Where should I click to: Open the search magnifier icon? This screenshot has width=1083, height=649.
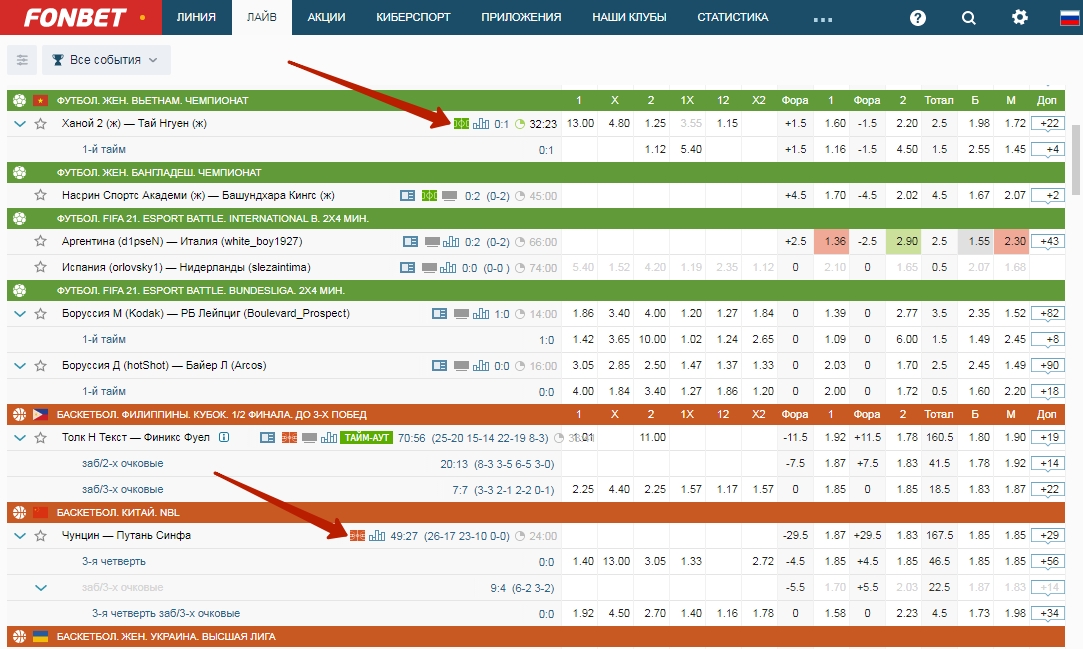(x=968, y=18)
